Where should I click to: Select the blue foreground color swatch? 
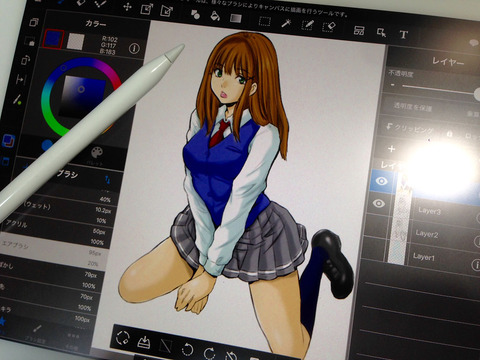tap(54, 39)
